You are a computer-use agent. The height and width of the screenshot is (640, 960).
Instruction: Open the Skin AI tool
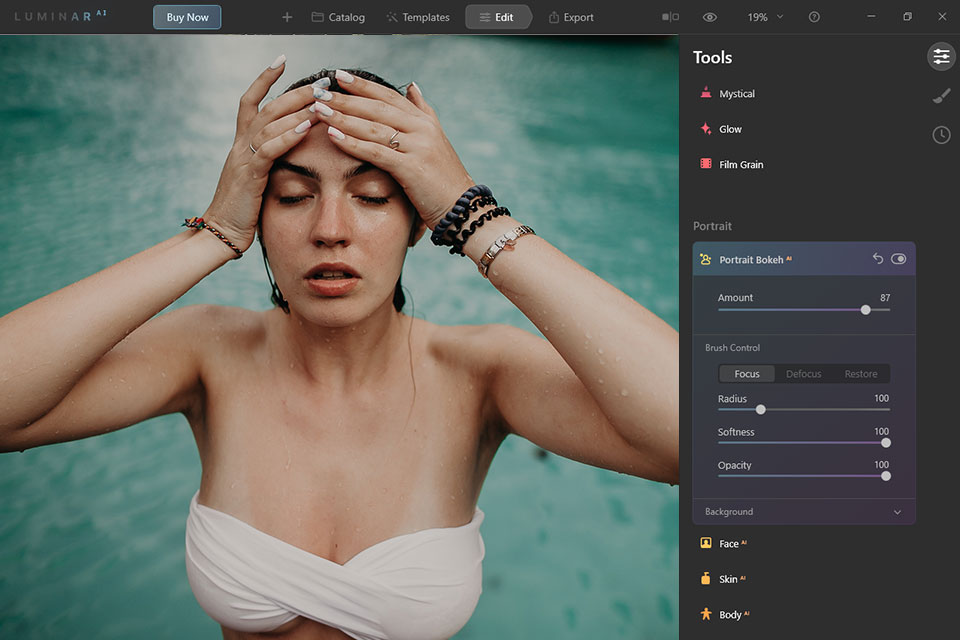722,579
